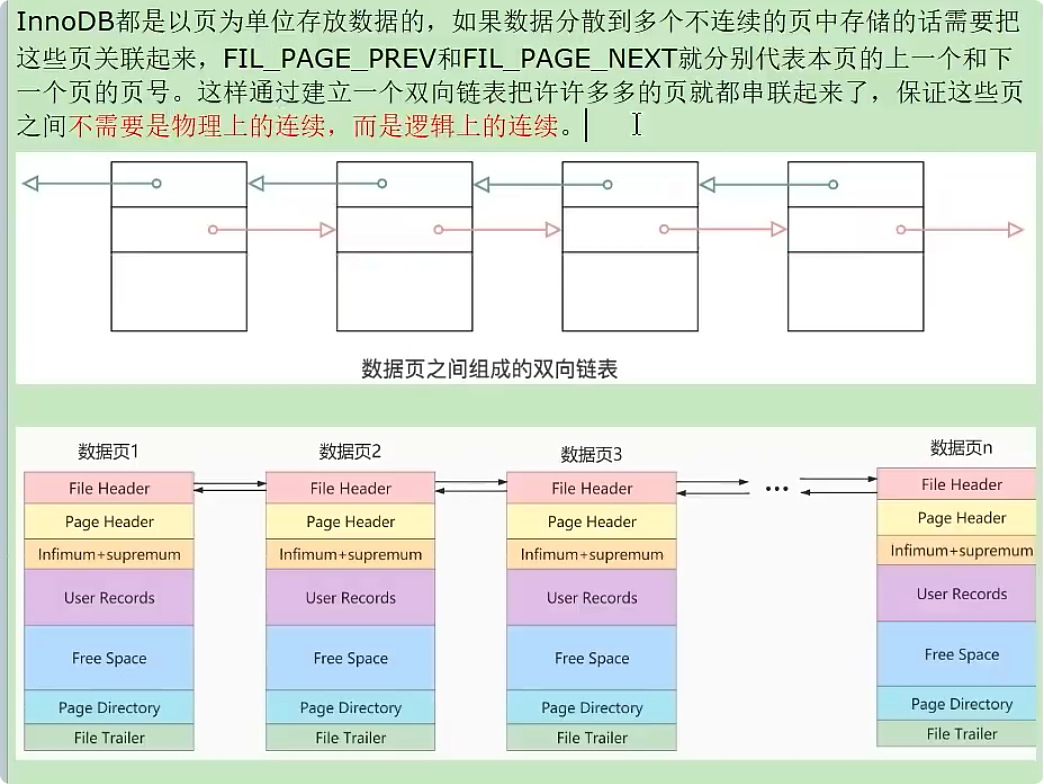This screenshot has width=1044, height=784.
Task: Select the Page Directory block in 数据页2
Action: point(350,707)
